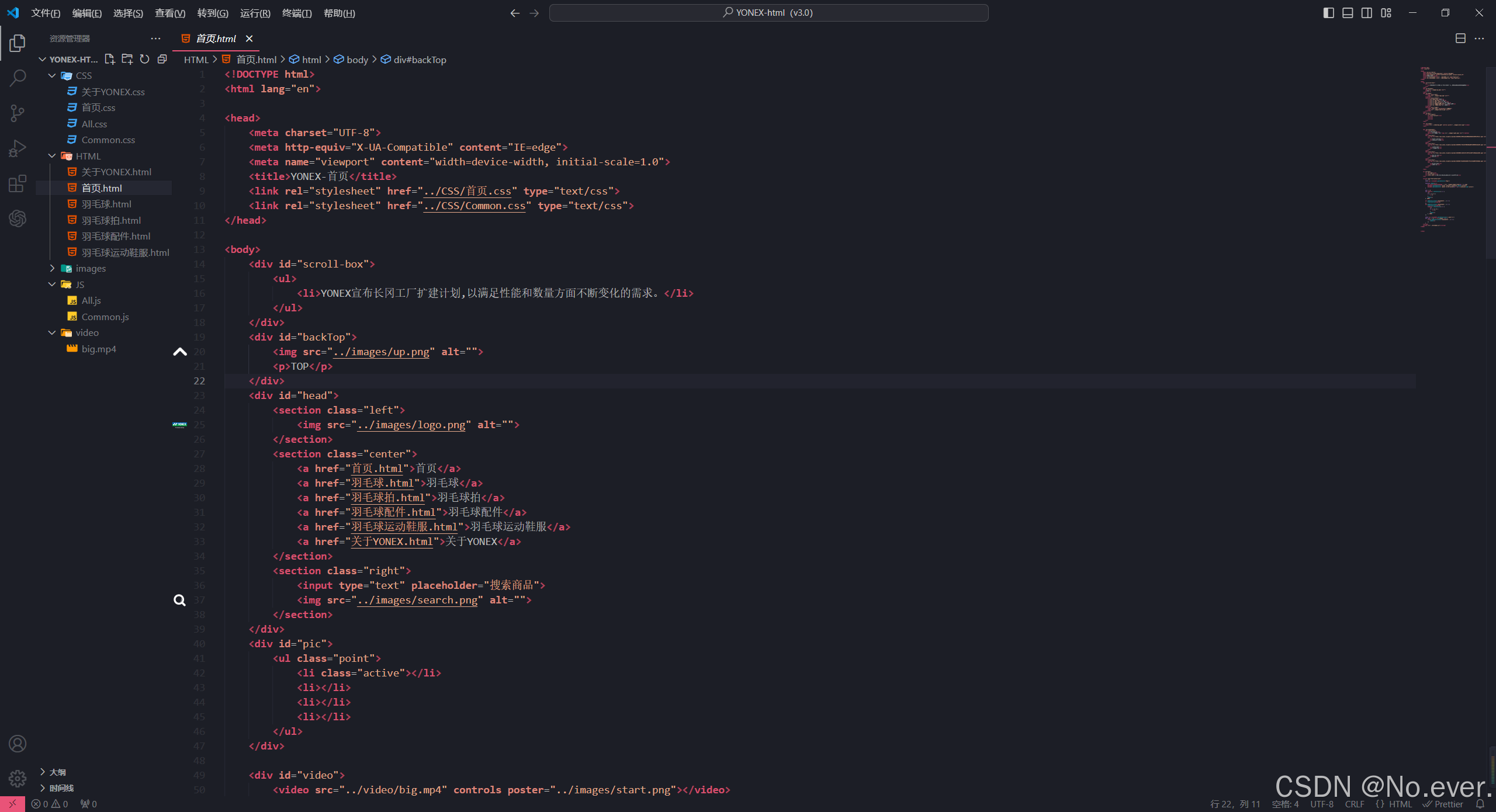Open 羽毛球拍.html in the file tree
Image resolution: width=1496 pixels, height=812 pixels.
pos(111,220)
